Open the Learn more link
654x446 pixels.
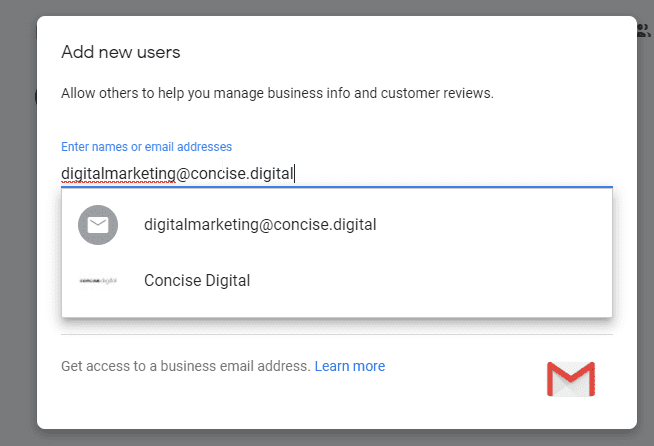coord(349,366)
